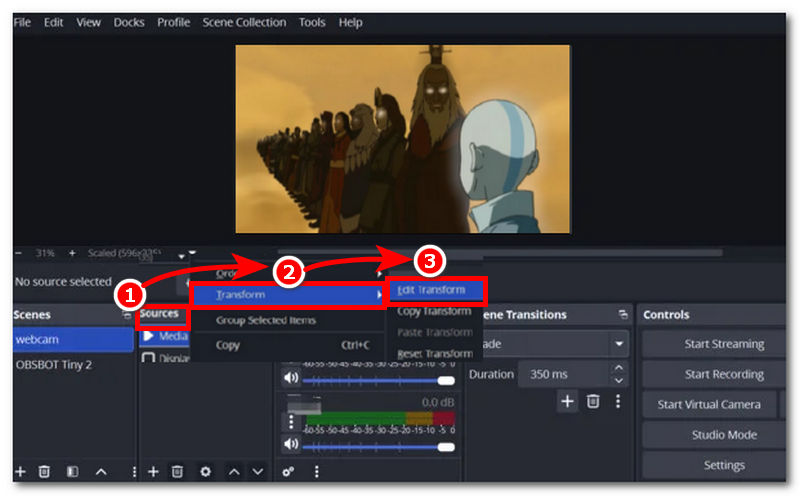Screen dimensions: 800x496
Task: Open Scenes toolbar three-dot menu
Action: (134, 472)
